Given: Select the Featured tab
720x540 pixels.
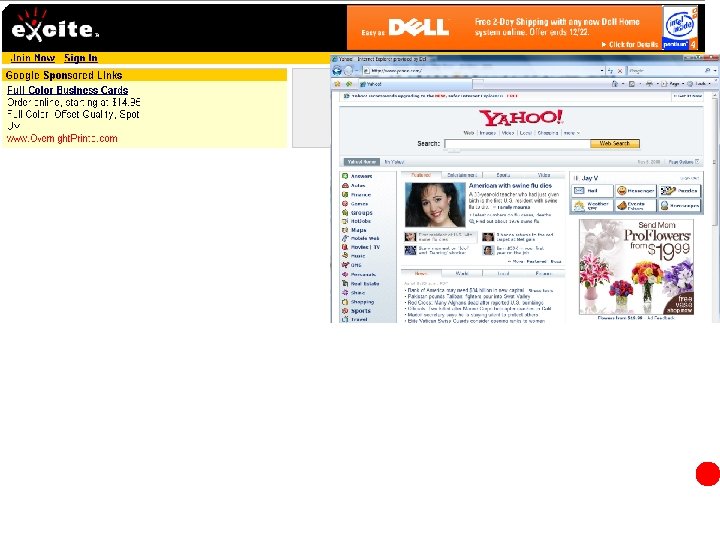Looking at the screenshot, I should pyautogui.click(x=421, y=175).
